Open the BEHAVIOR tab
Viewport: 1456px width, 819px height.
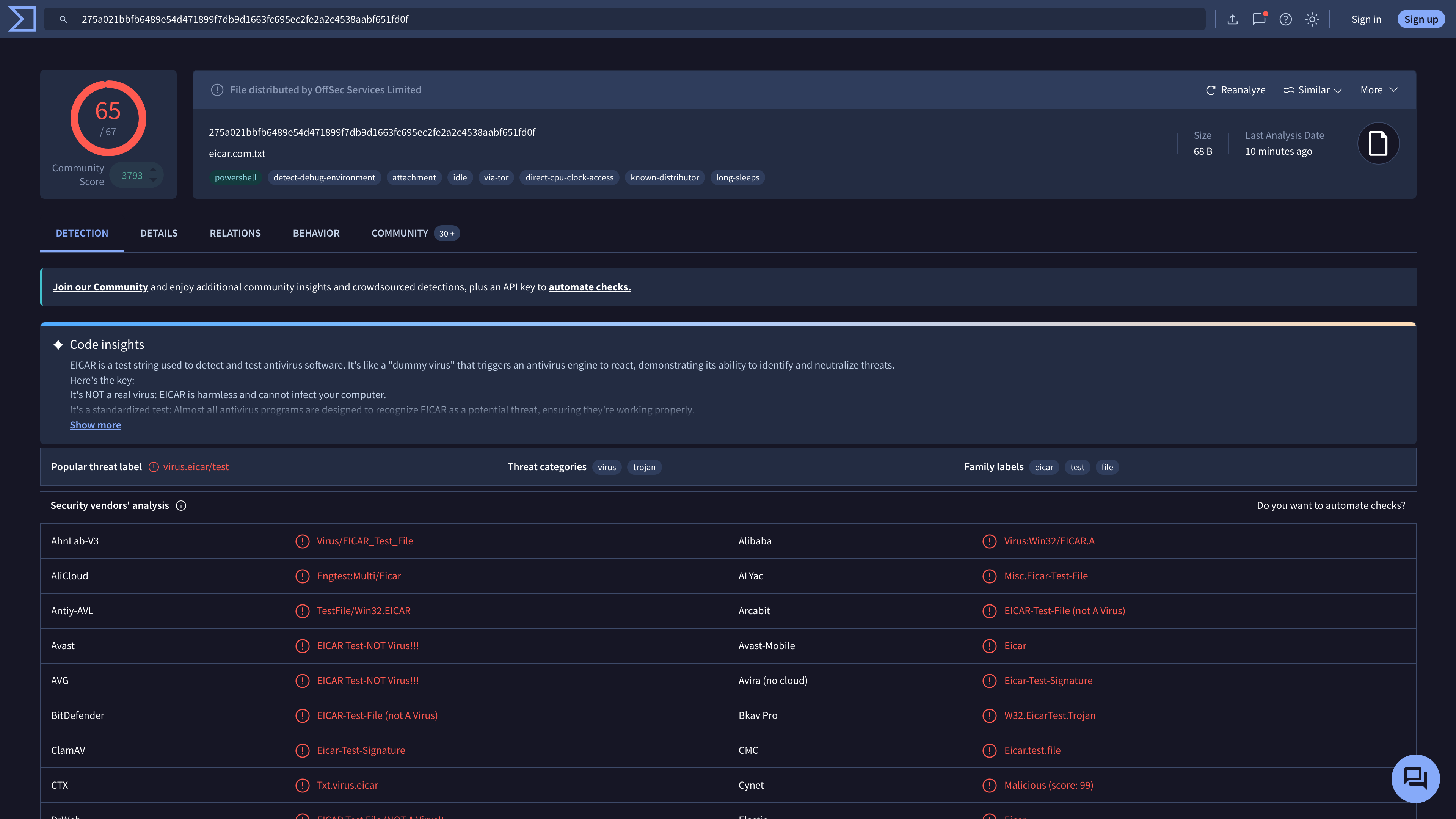tap(316, 234)
